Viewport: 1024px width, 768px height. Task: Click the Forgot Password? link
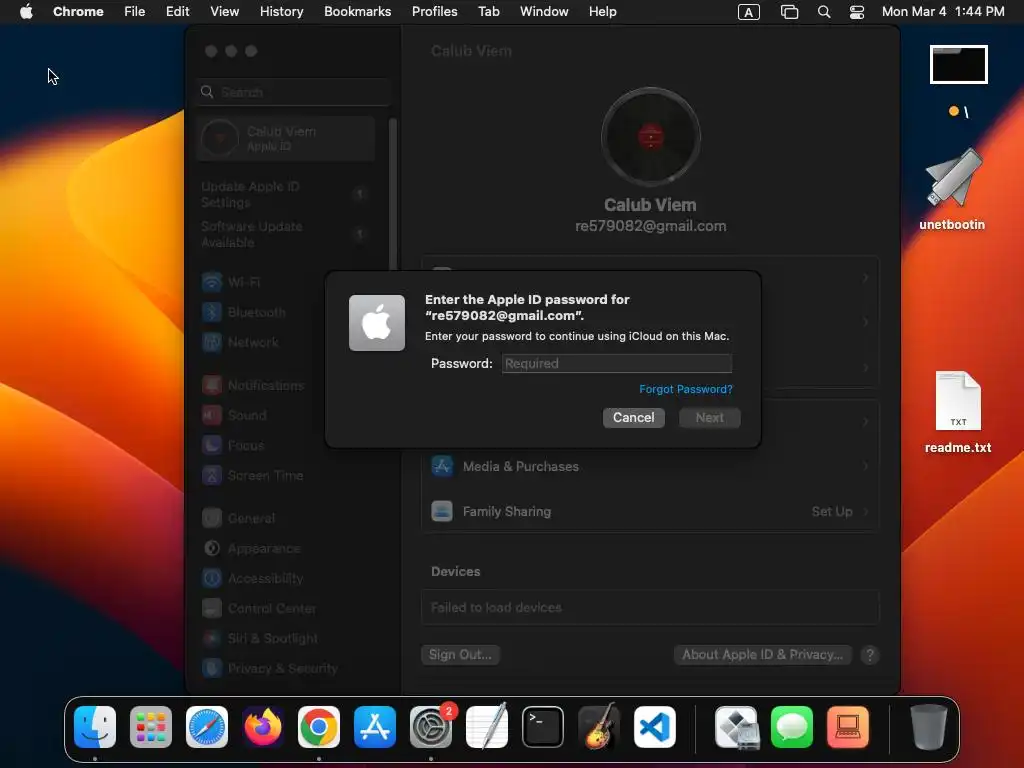pos(686,389)
